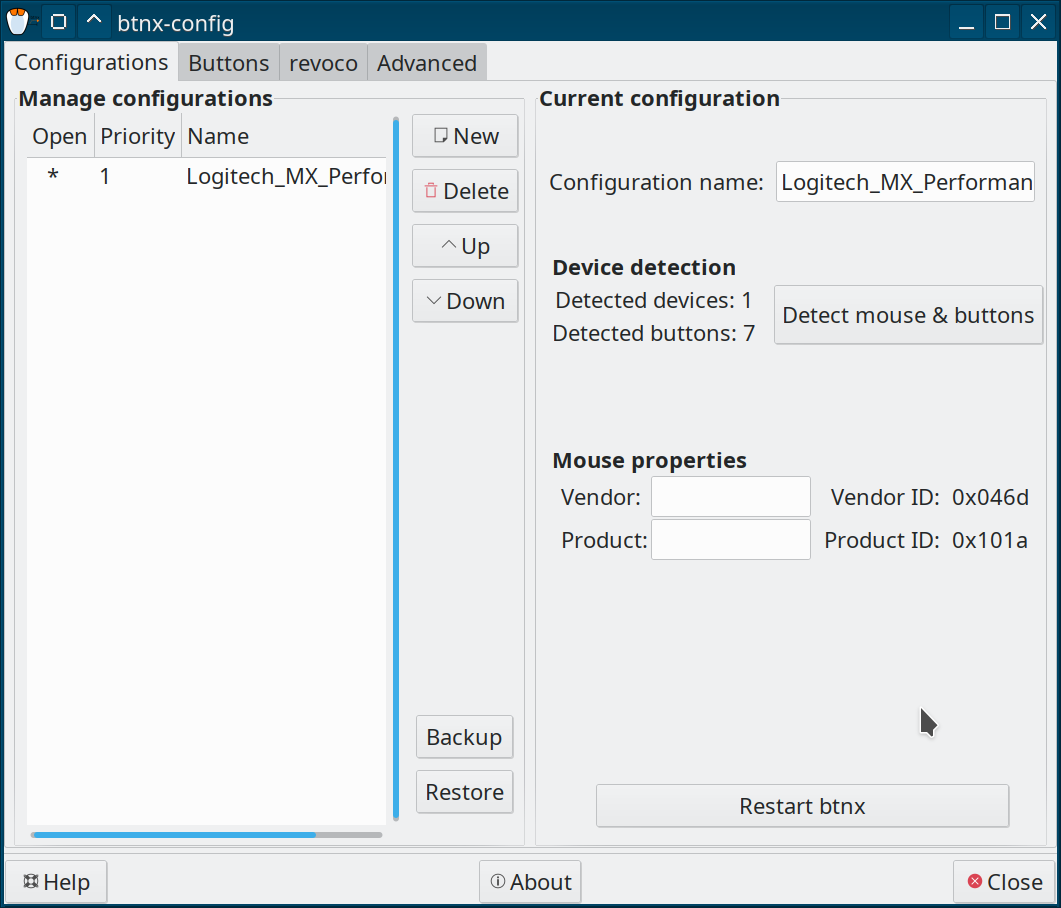This screenshot has width=1061, height=908.
Task: Click the shade window arrow in title bar
Action: (x=94, y=22)
